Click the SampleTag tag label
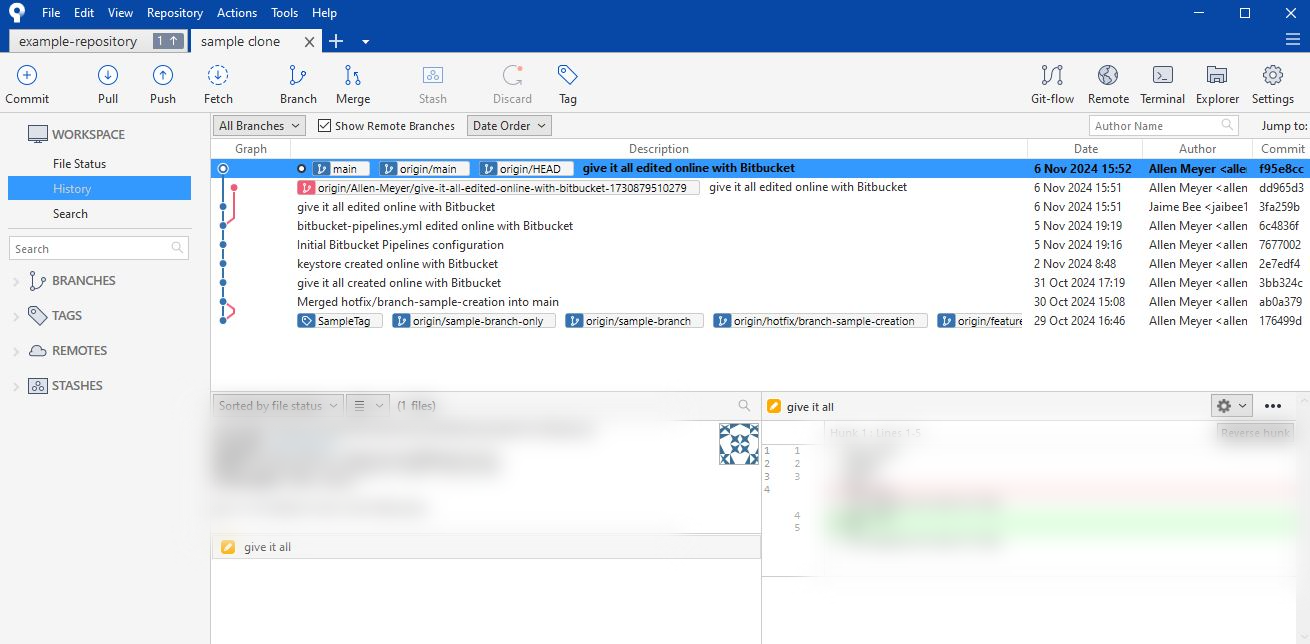Screen dimensions: 1310x644 340,321
